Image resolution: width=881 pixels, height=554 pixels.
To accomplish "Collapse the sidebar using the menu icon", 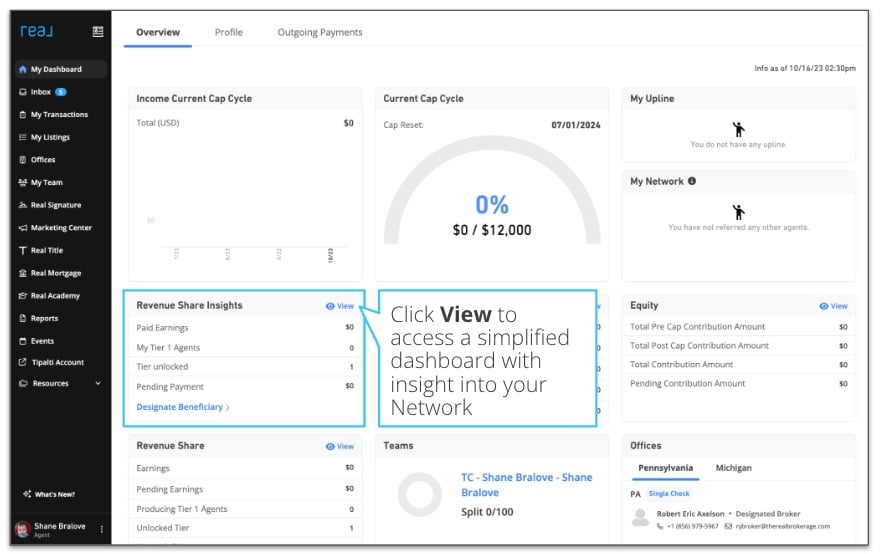I will click(97, 32).
